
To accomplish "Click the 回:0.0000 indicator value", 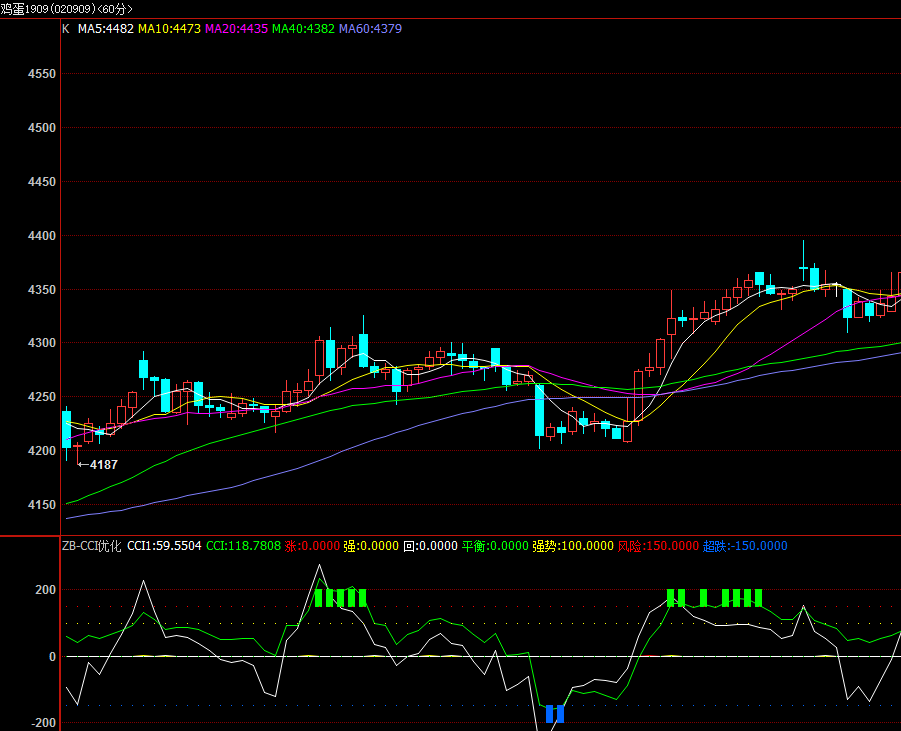I will click(430, 546).
